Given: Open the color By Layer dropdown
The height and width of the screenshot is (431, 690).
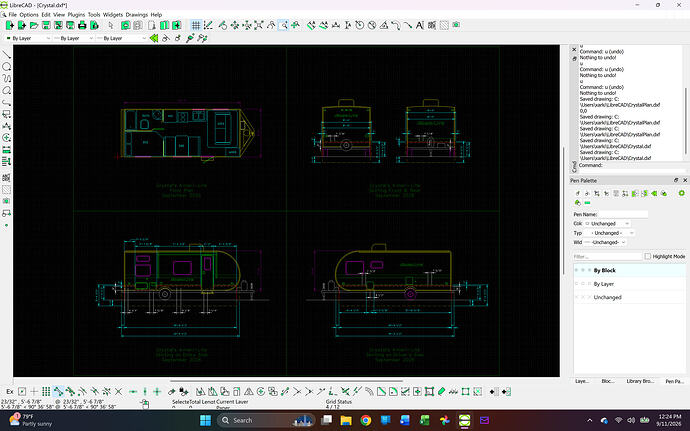Looking at the screenshot, I should pyautogui.click(x=28, y=38).
